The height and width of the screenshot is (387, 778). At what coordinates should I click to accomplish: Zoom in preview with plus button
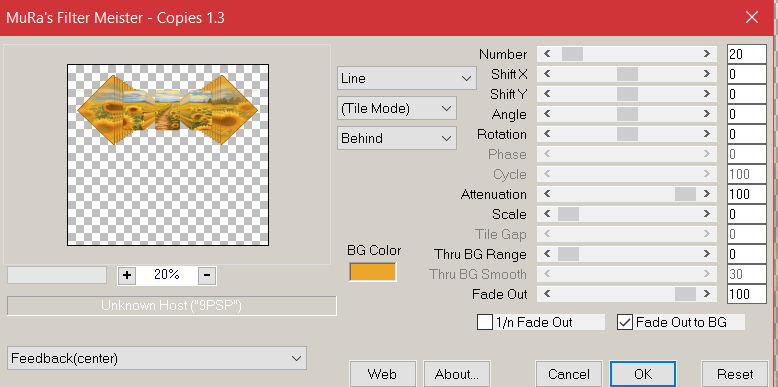coord(127,275)
